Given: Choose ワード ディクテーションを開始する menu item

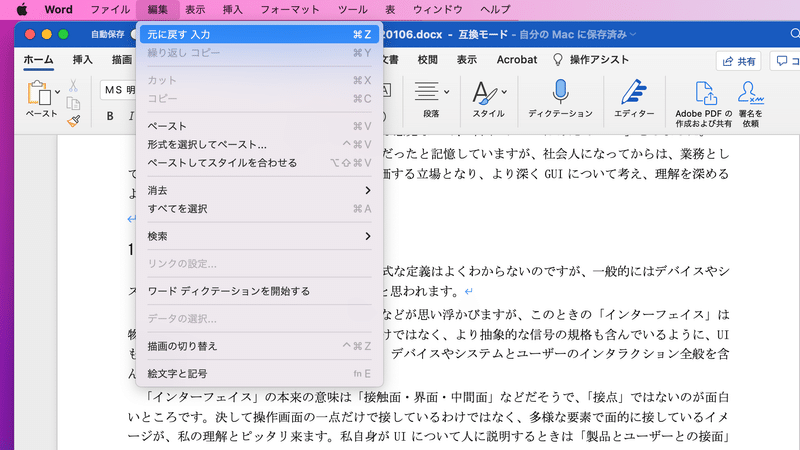Looking at the screenshot, I should [x=259, y=291].
